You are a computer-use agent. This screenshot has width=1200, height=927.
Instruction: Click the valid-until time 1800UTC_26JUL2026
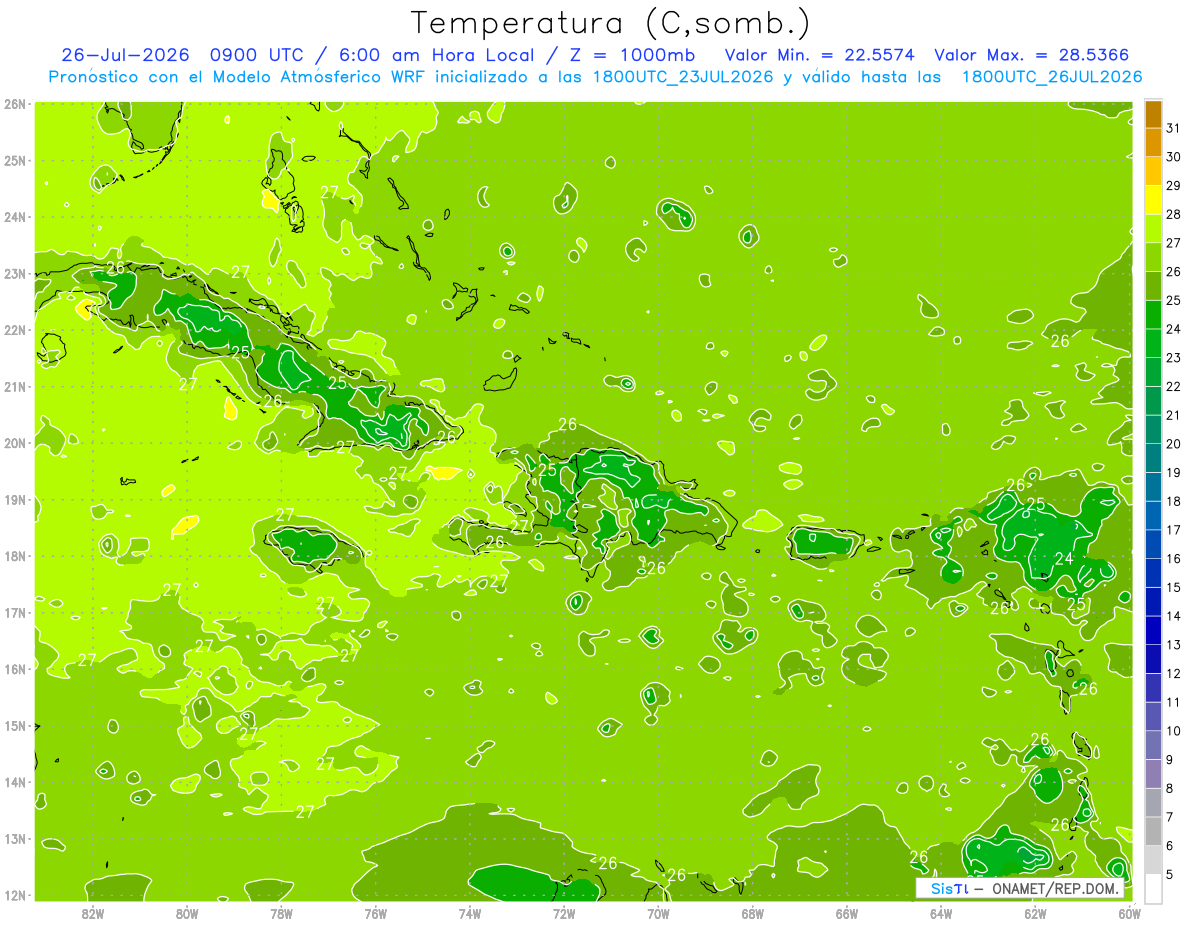click(x=1051, y=77)
